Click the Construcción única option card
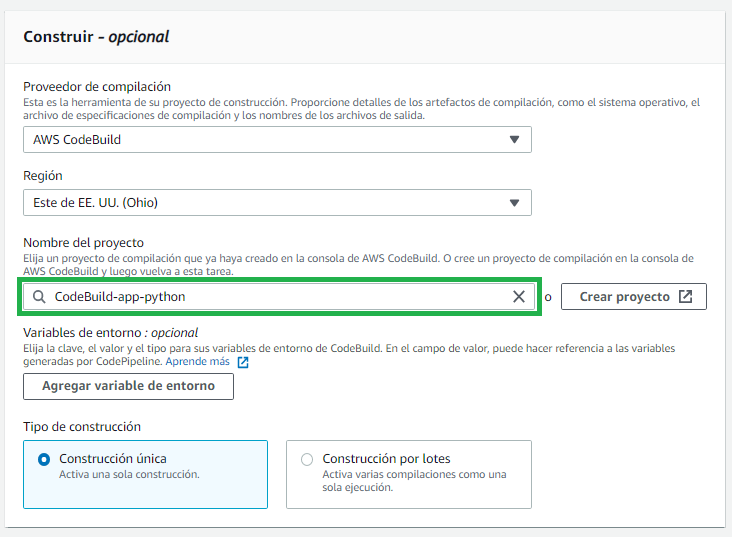This screenshot has height=537, width=732. (146, 474)
